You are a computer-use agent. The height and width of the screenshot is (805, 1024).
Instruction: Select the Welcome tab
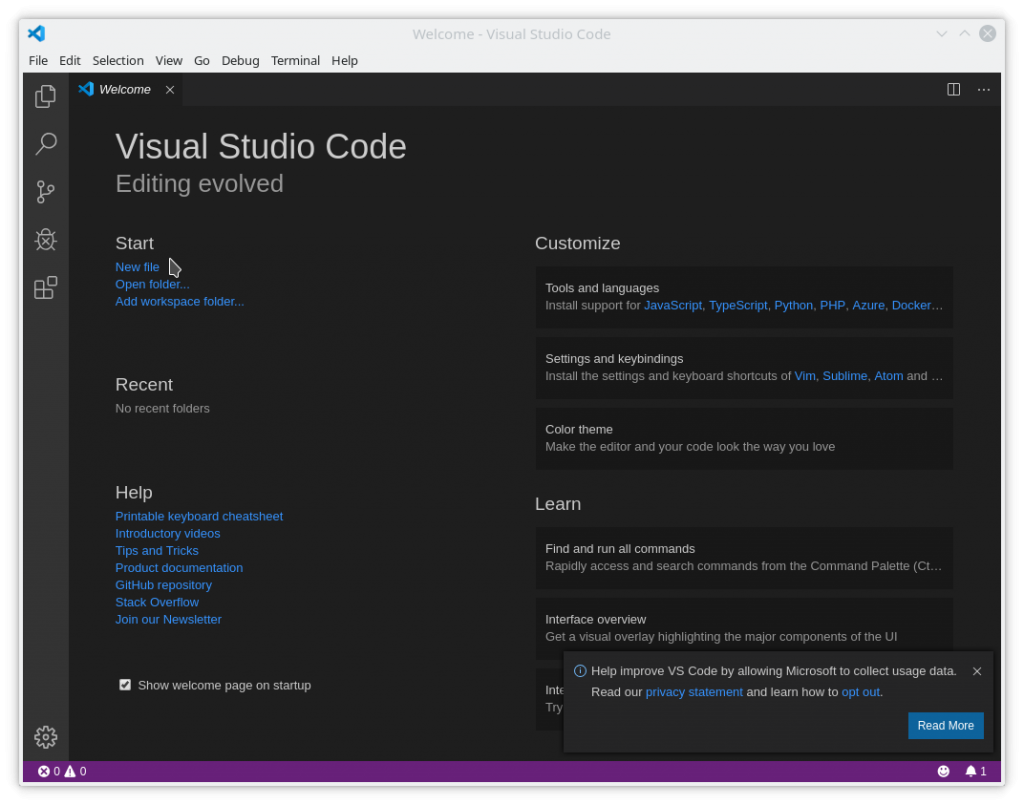tap(126, 89)
